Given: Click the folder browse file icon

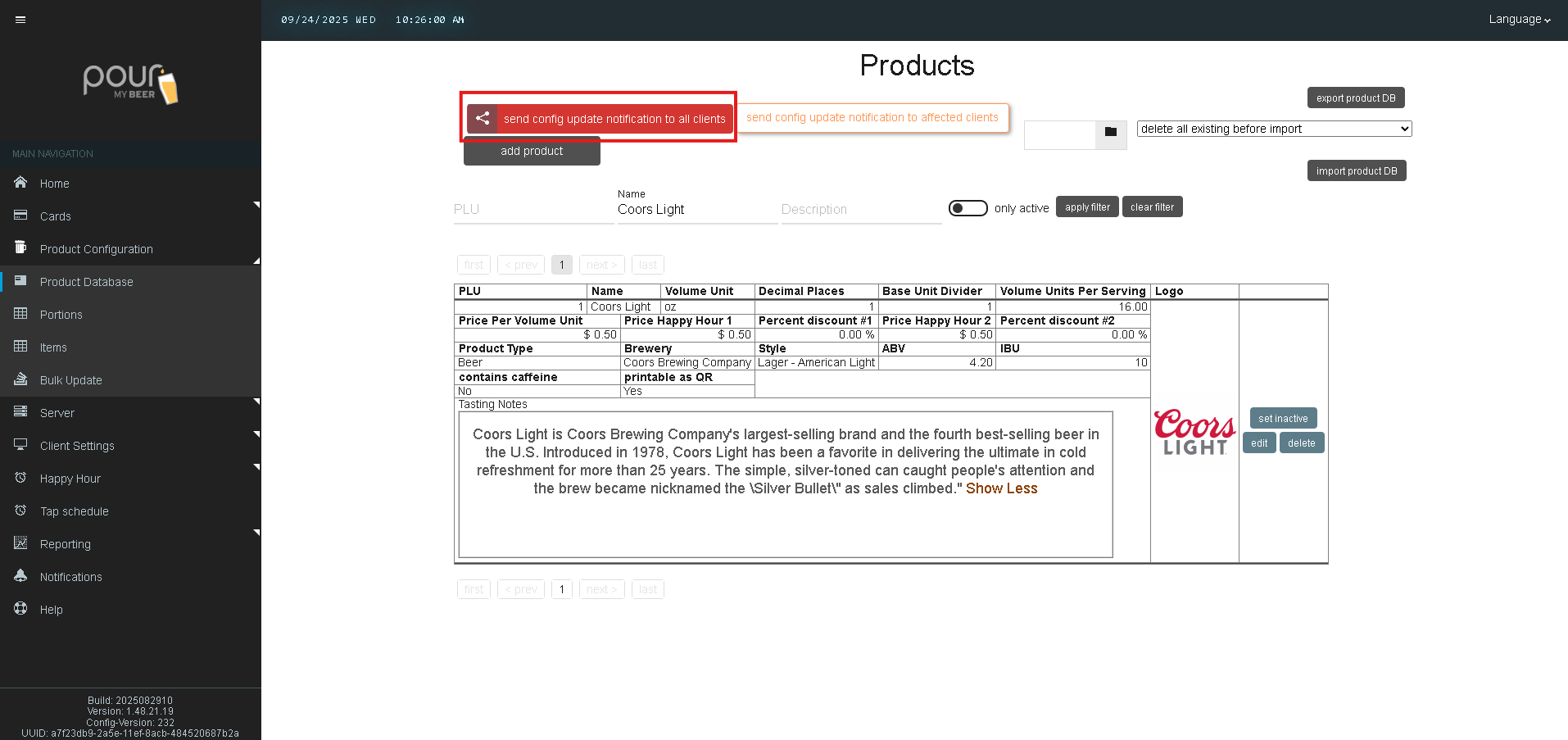Looking at the screenshot, I should (x=1110, y=132).
